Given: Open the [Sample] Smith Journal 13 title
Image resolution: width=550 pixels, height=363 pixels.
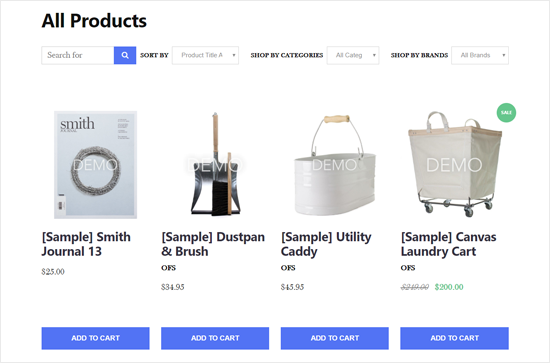Looking at the screenshot, I should click(x=86, y=244).
